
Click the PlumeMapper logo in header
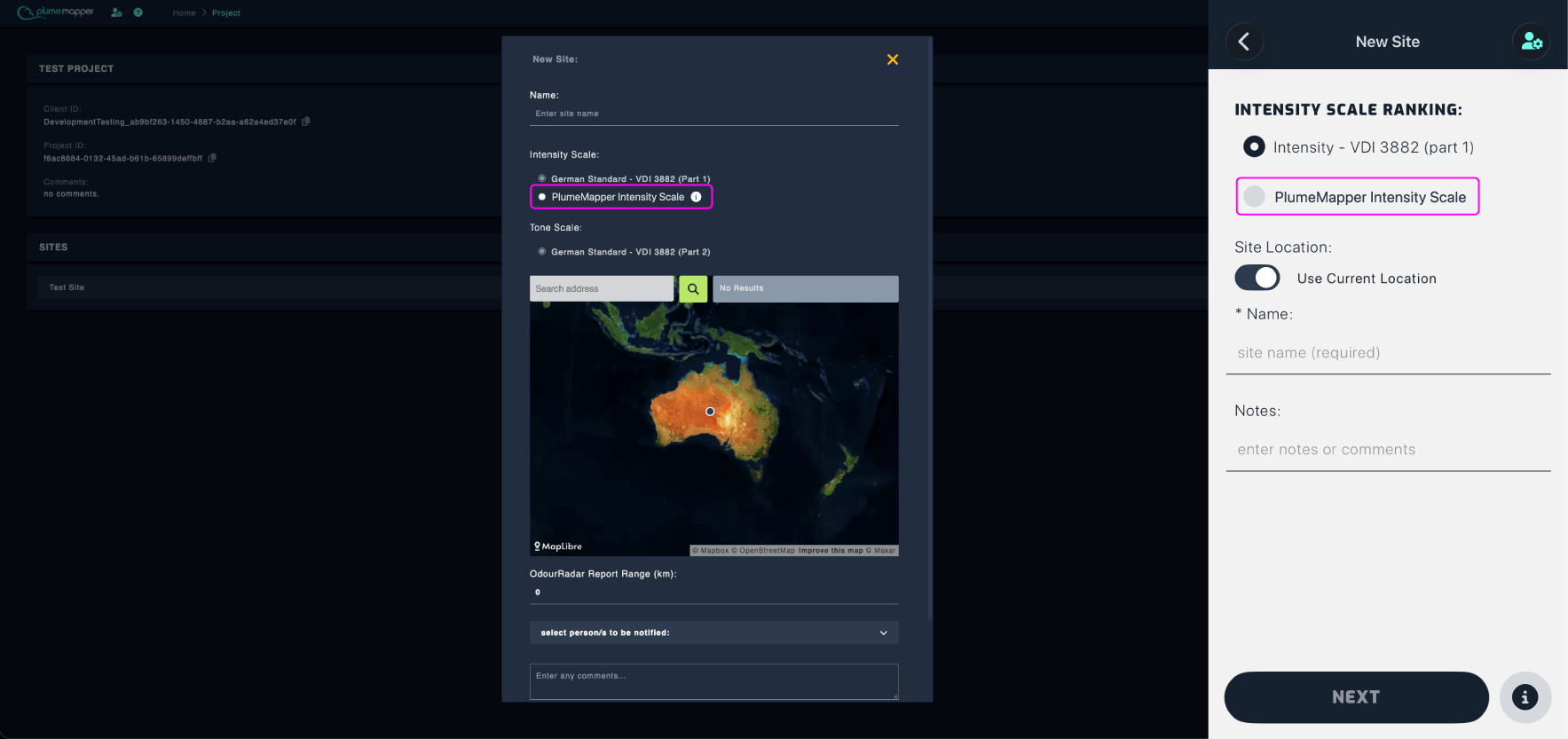55,12
